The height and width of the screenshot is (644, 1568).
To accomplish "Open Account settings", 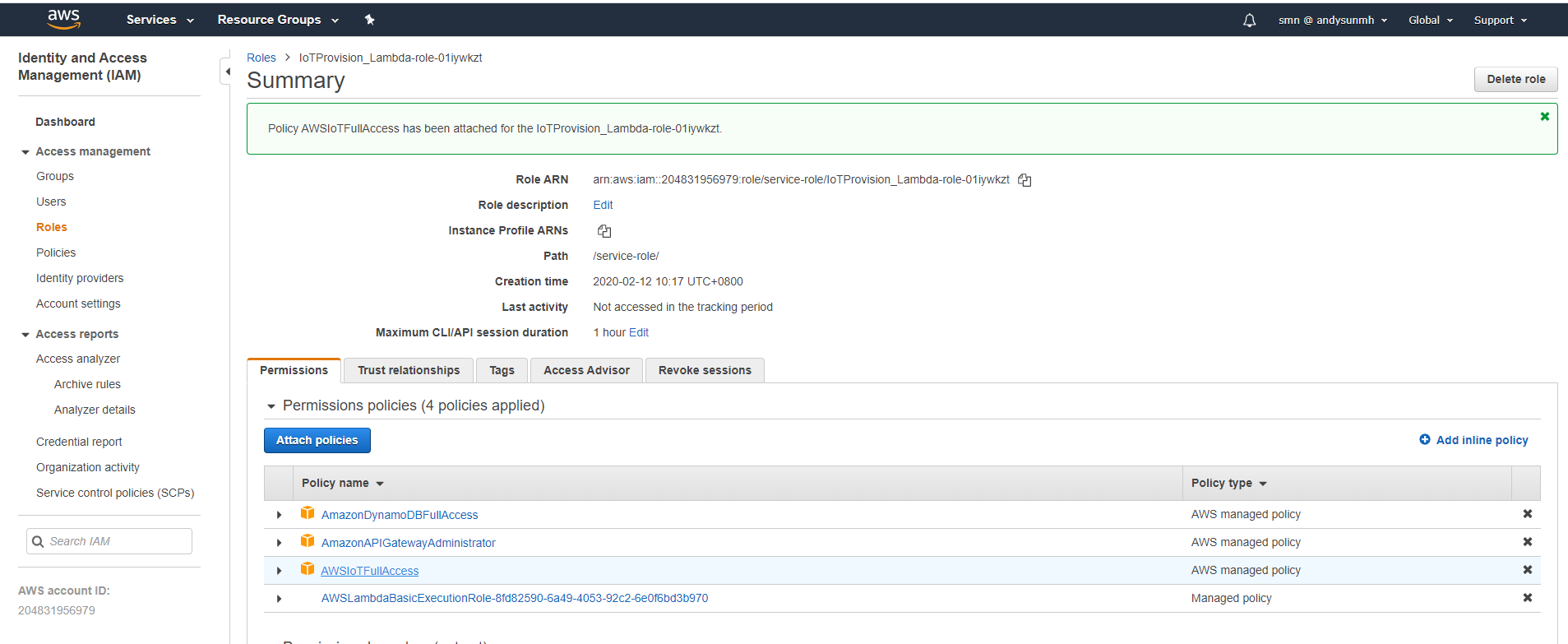I will pos(78,303).
